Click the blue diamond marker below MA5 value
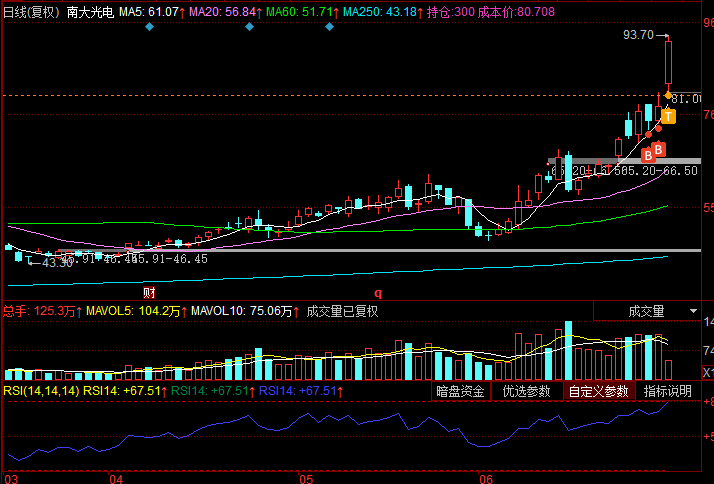The width and height of the screenshot is (714, 484). click(x=149, y=27)
